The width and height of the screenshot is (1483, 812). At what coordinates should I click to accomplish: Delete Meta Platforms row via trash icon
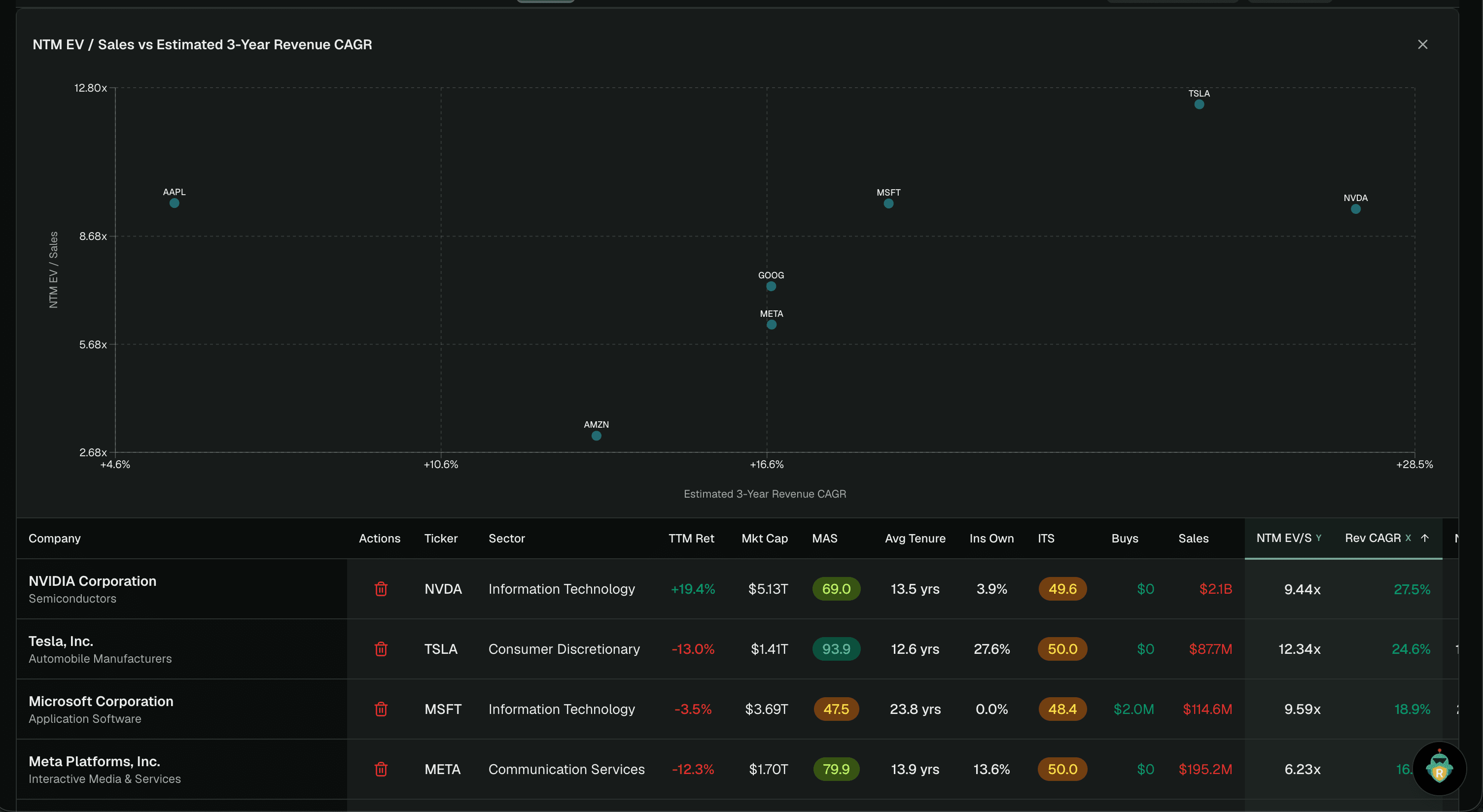pos(381,769)
